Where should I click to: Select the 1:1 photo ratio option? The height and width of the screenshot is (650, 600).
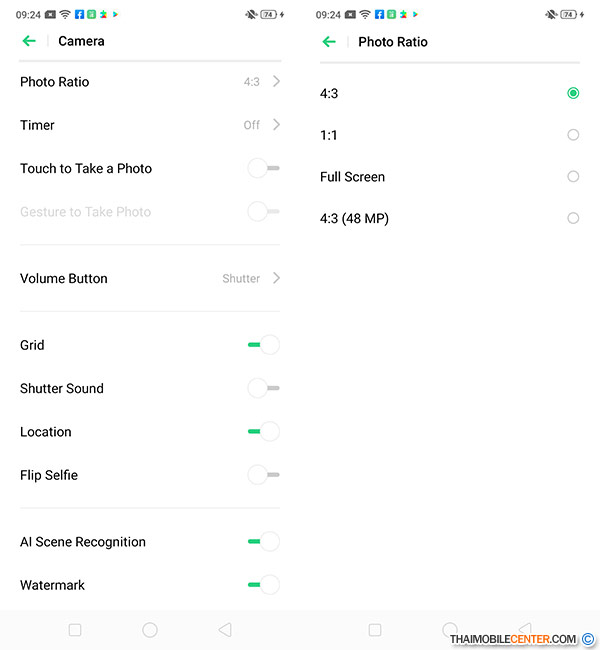pos(573,135)
